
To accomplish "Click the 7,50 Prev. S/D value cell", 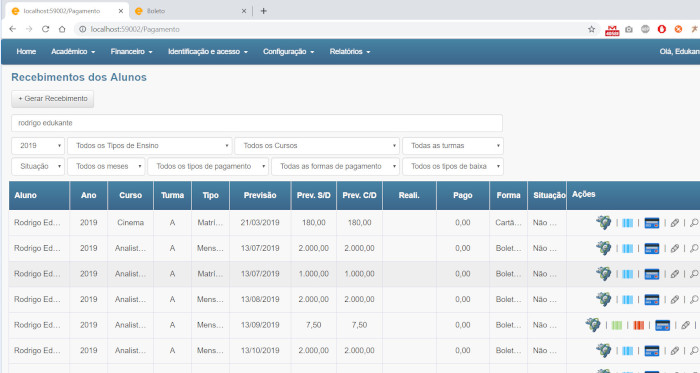I will coord(313,325).
